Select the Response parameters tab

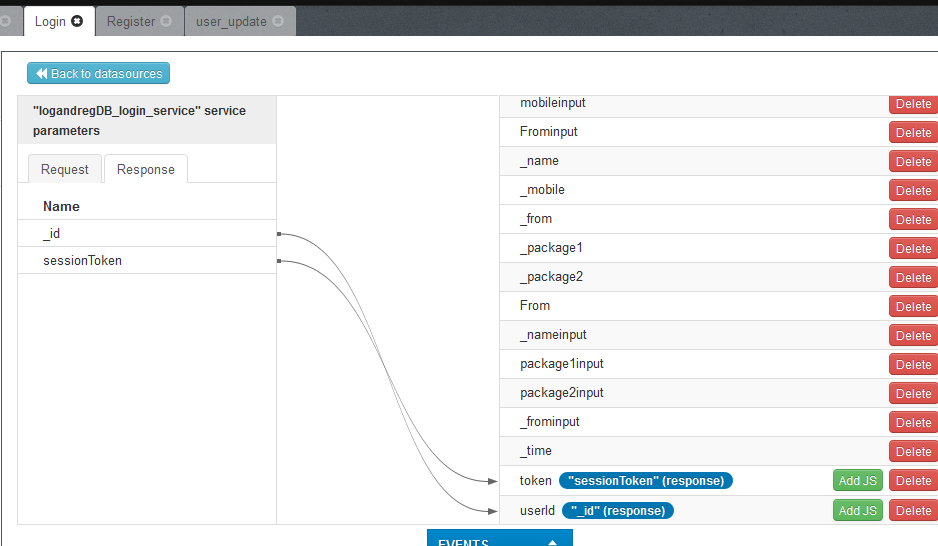146,169
